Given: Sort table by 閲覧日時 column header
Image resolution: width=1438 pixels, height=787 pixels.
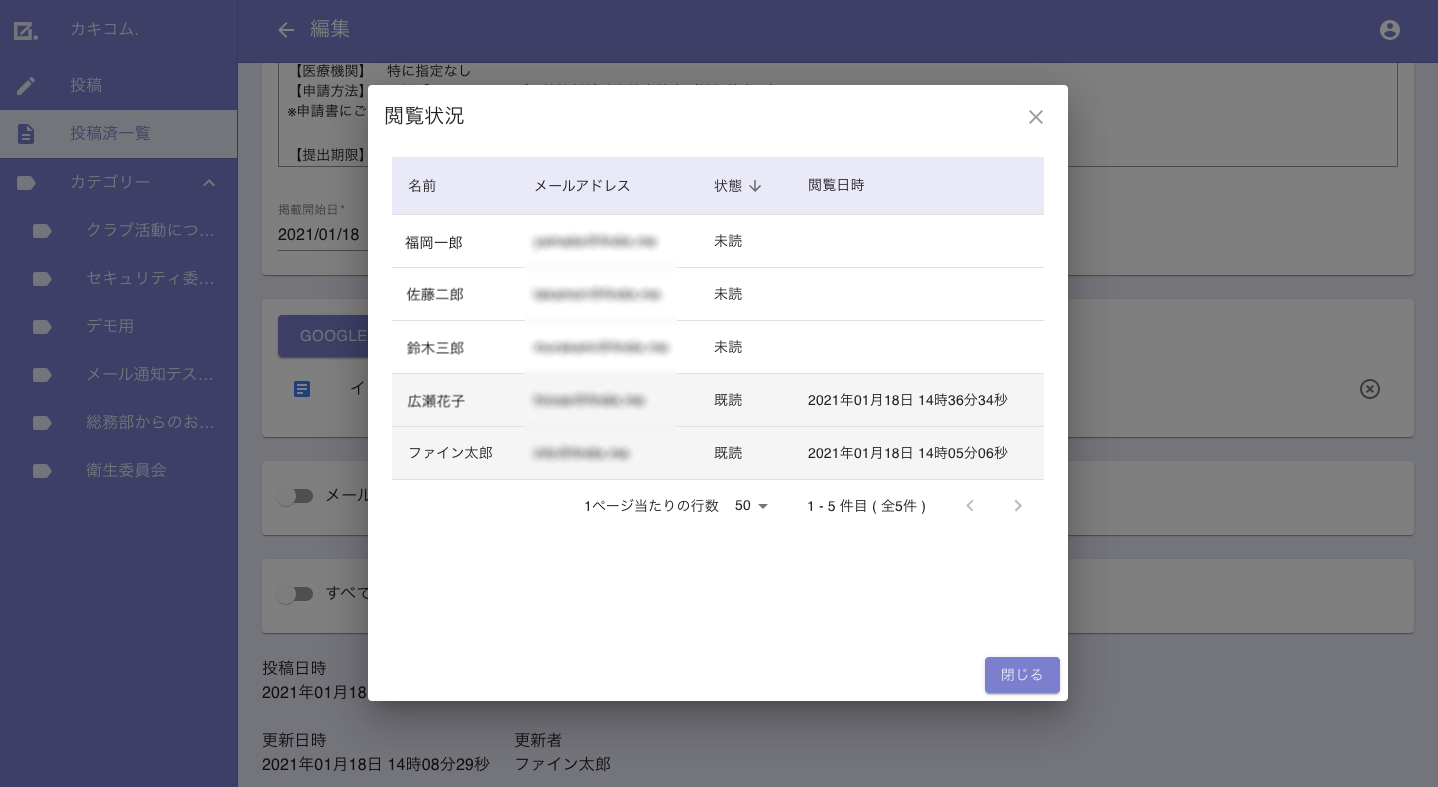Looking at the screenshot, I should coord(836,186).
